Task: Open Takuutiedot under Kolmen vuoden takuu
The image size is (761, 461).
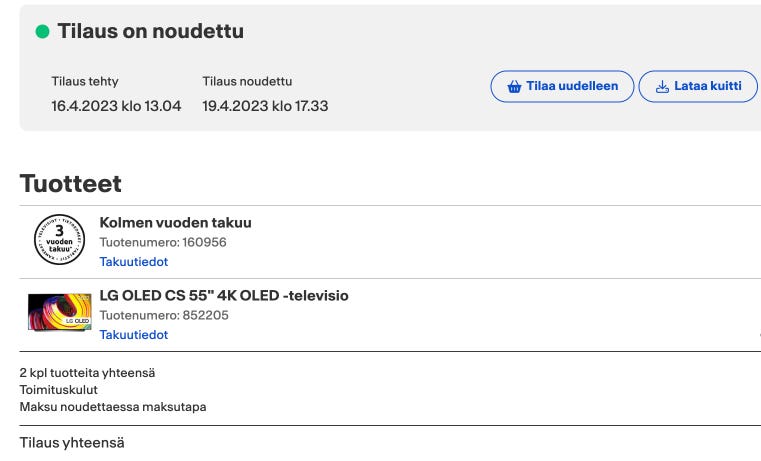Action: pos(133,262)
